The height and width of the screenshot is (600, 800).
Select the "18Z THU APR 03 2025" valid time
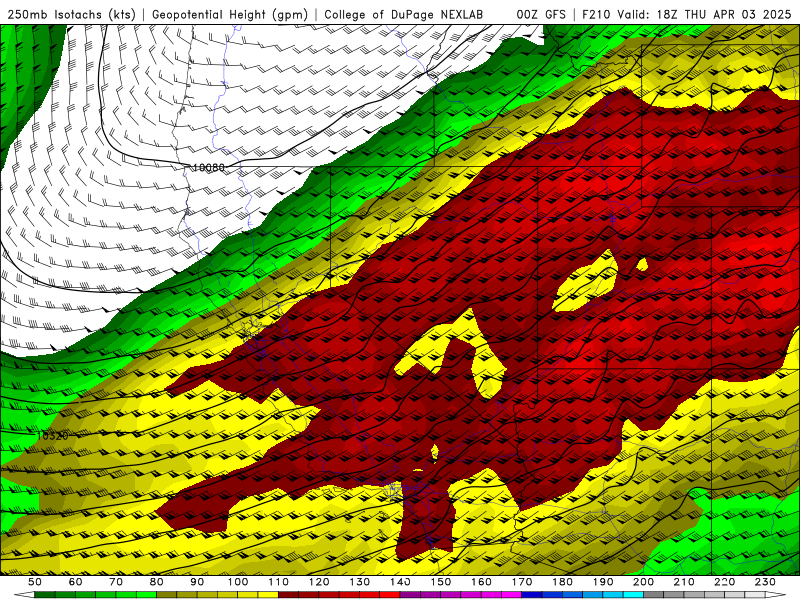pos(724,14)
